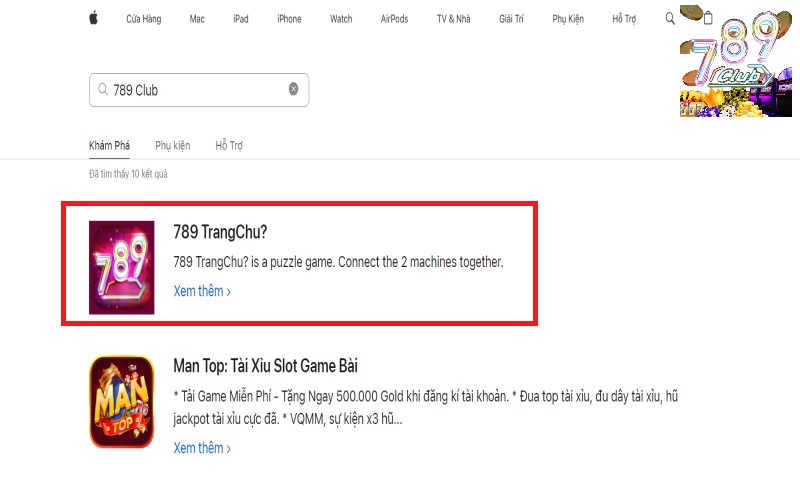Open the Mac menu item

click(x=197, y=19)
